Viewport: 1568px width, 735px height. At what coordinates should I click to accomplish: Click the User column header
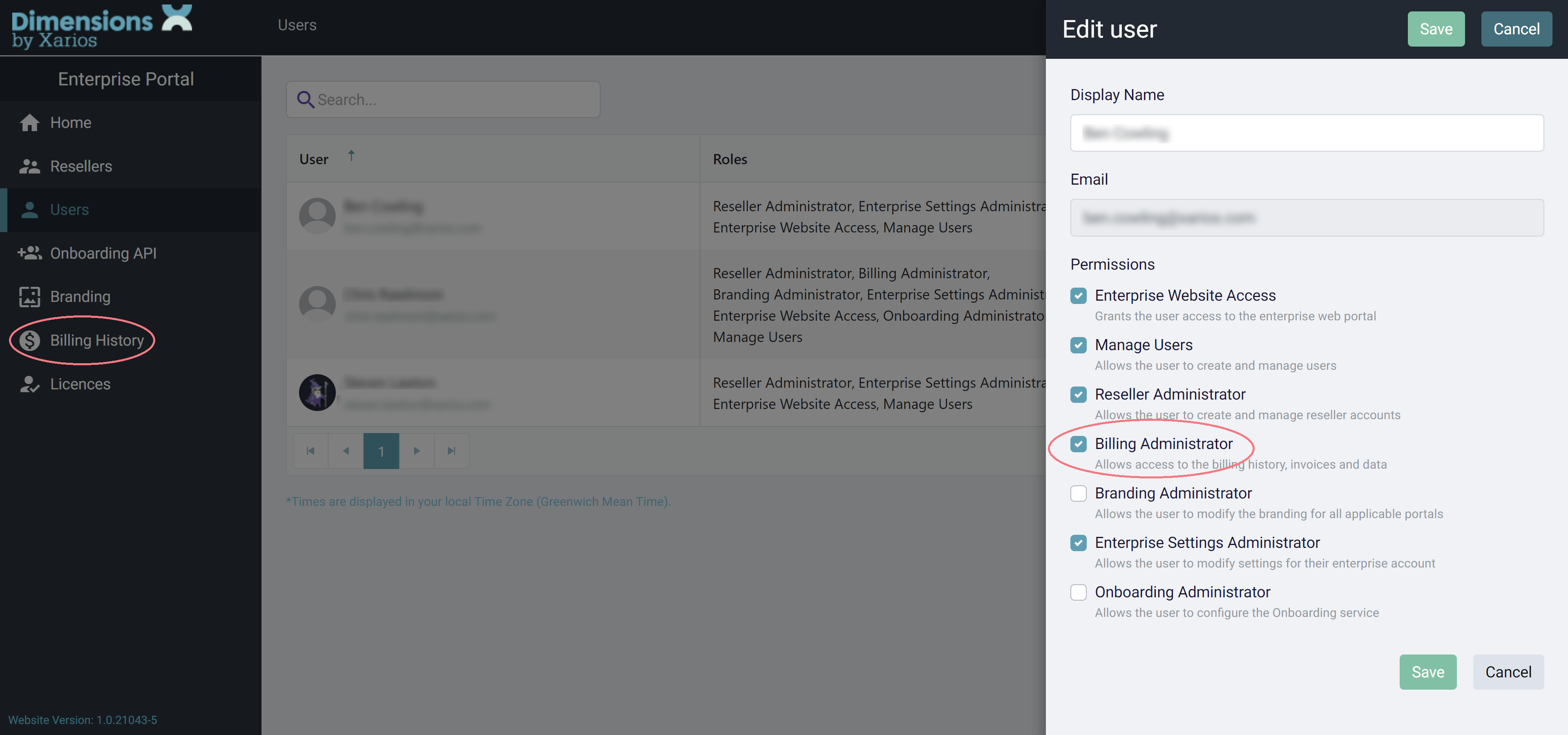[492, 159]
